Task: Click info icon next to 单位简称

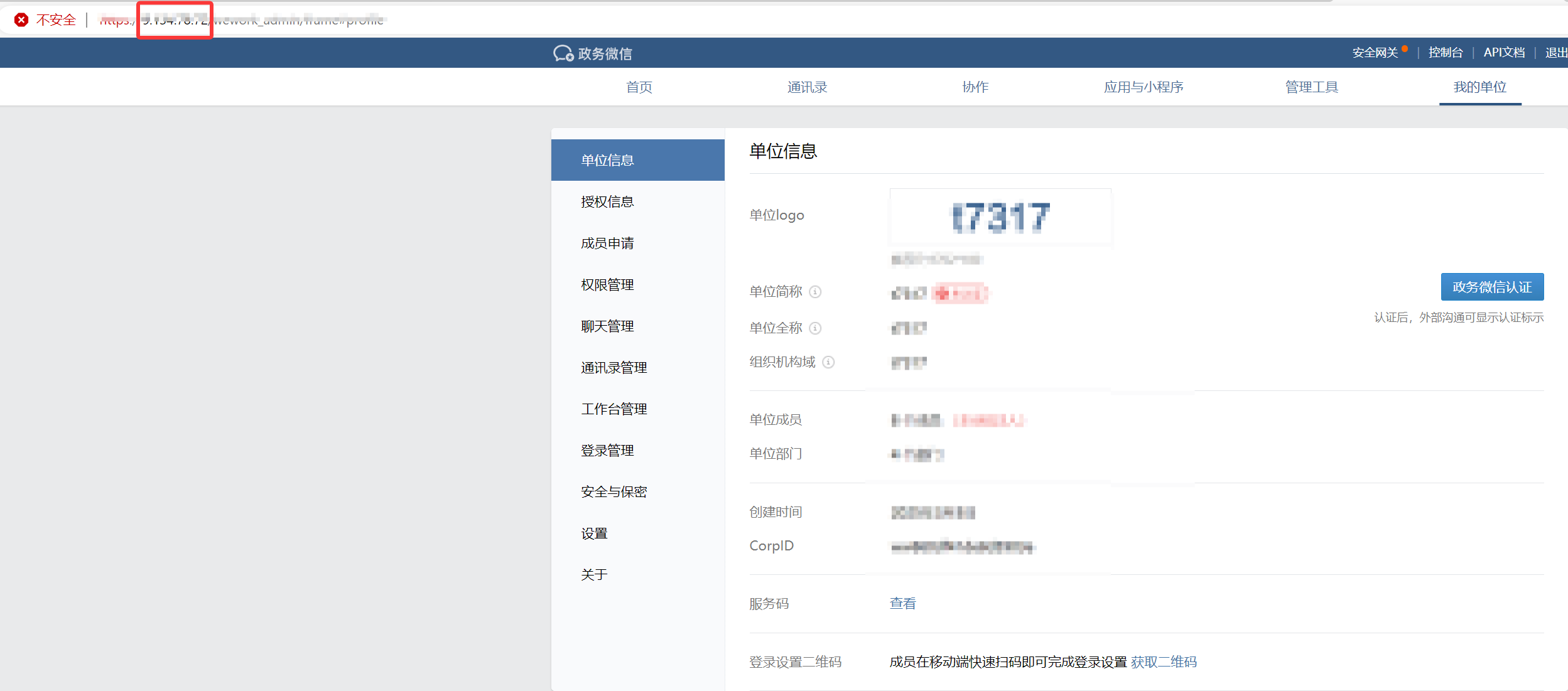Action: 815,292
